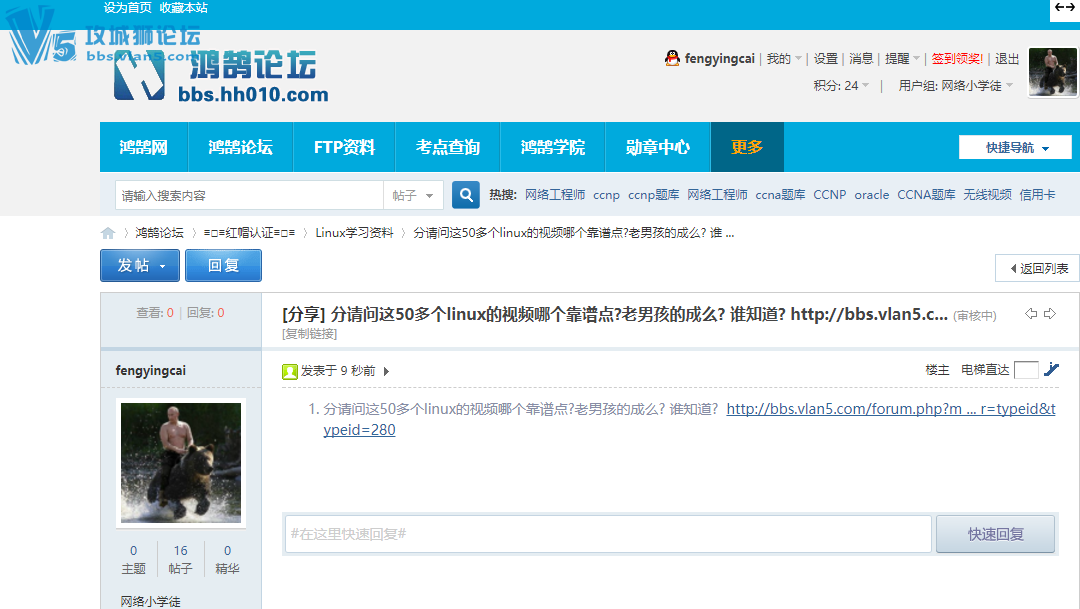Screen dimensions: 1080x609
Task: Expand the 我的 user menu
Action: (x=784, y=59)
